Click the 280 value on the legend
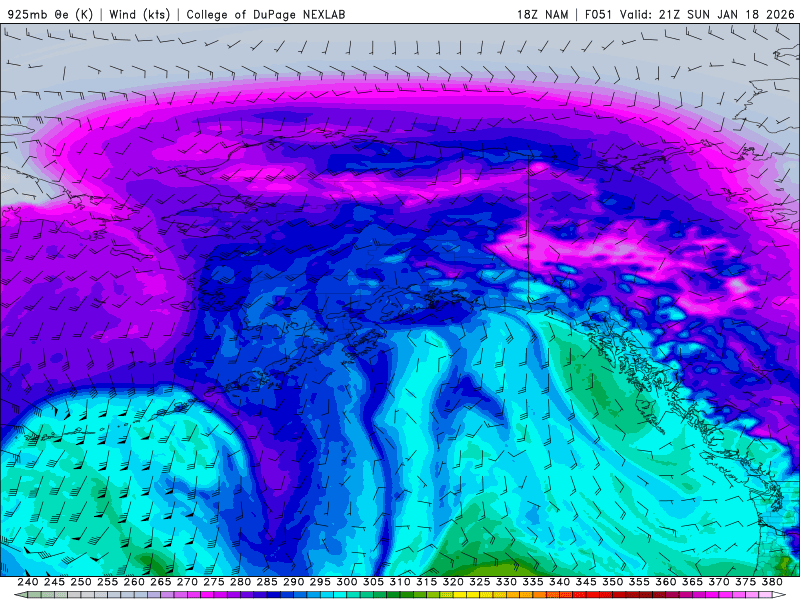The height and width of the screenshot is (600, 800). (240, 582)
